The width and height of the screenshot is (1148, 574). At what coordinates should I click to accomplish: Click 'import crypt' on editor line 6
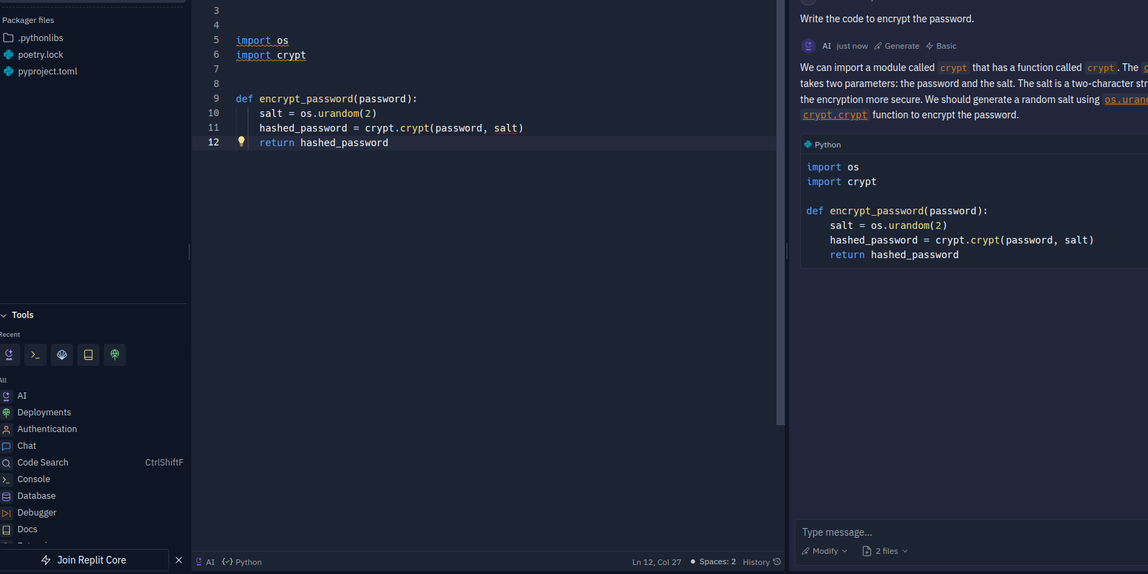(x=271, y=55)
